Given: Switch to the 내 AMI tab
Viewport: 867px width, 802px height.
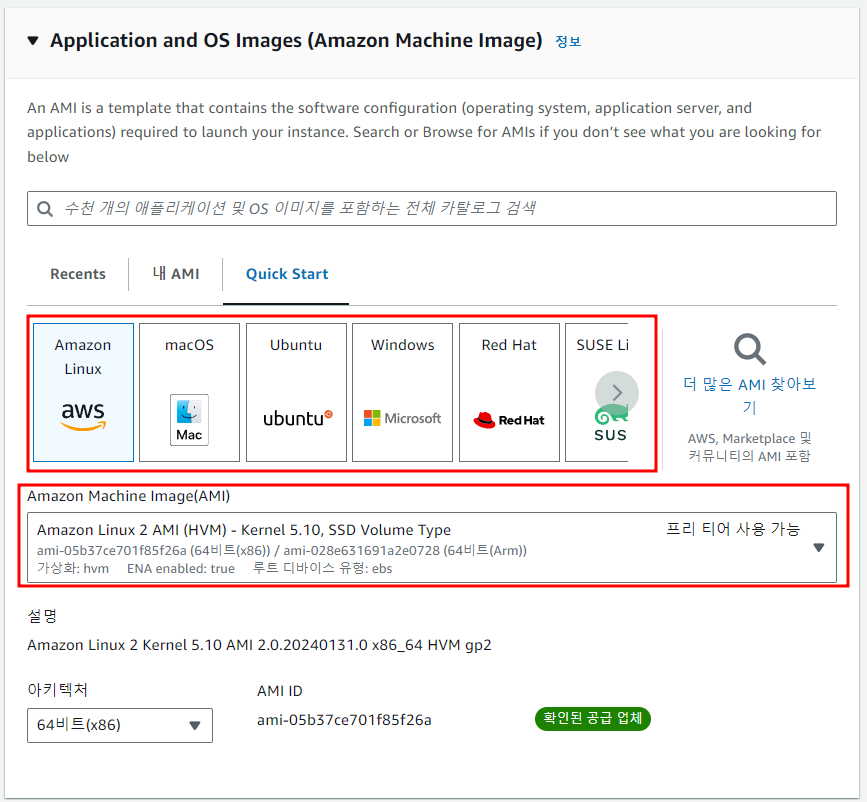Looking at the screenshot, I should (x=176, y=274).
